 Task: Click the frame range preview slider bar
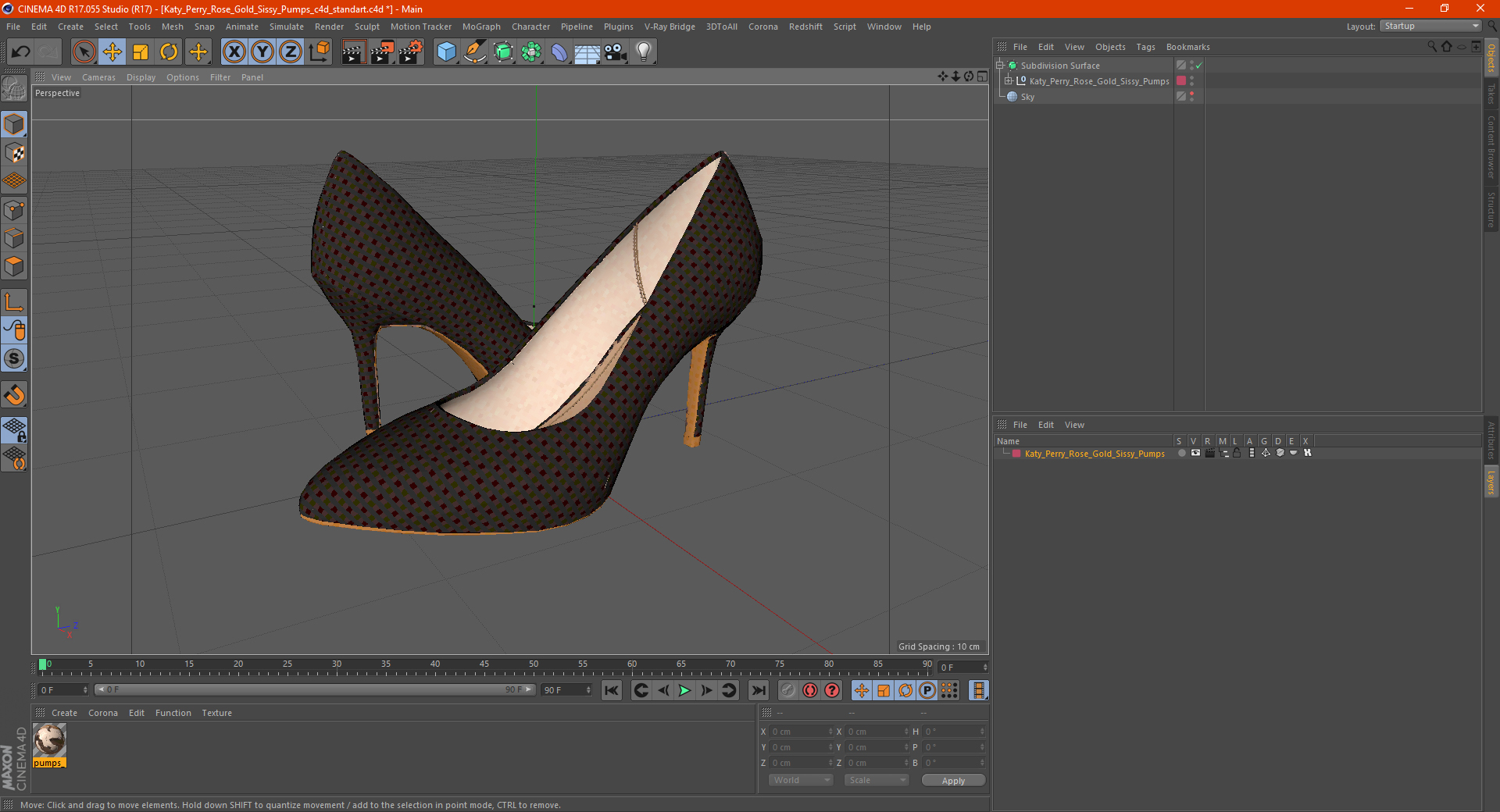coord(314,689)
